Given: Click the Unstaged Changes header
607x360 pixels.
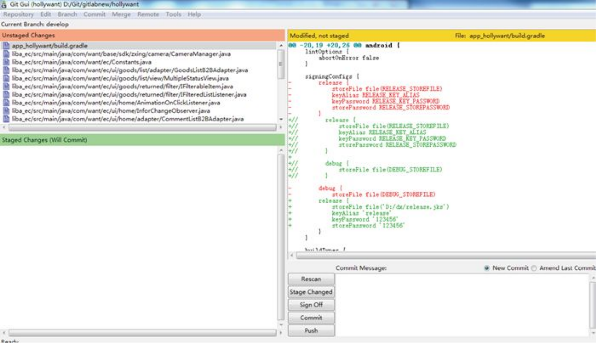Looking at the screenshot, I should pyautogui.click(x=142, y=35).
